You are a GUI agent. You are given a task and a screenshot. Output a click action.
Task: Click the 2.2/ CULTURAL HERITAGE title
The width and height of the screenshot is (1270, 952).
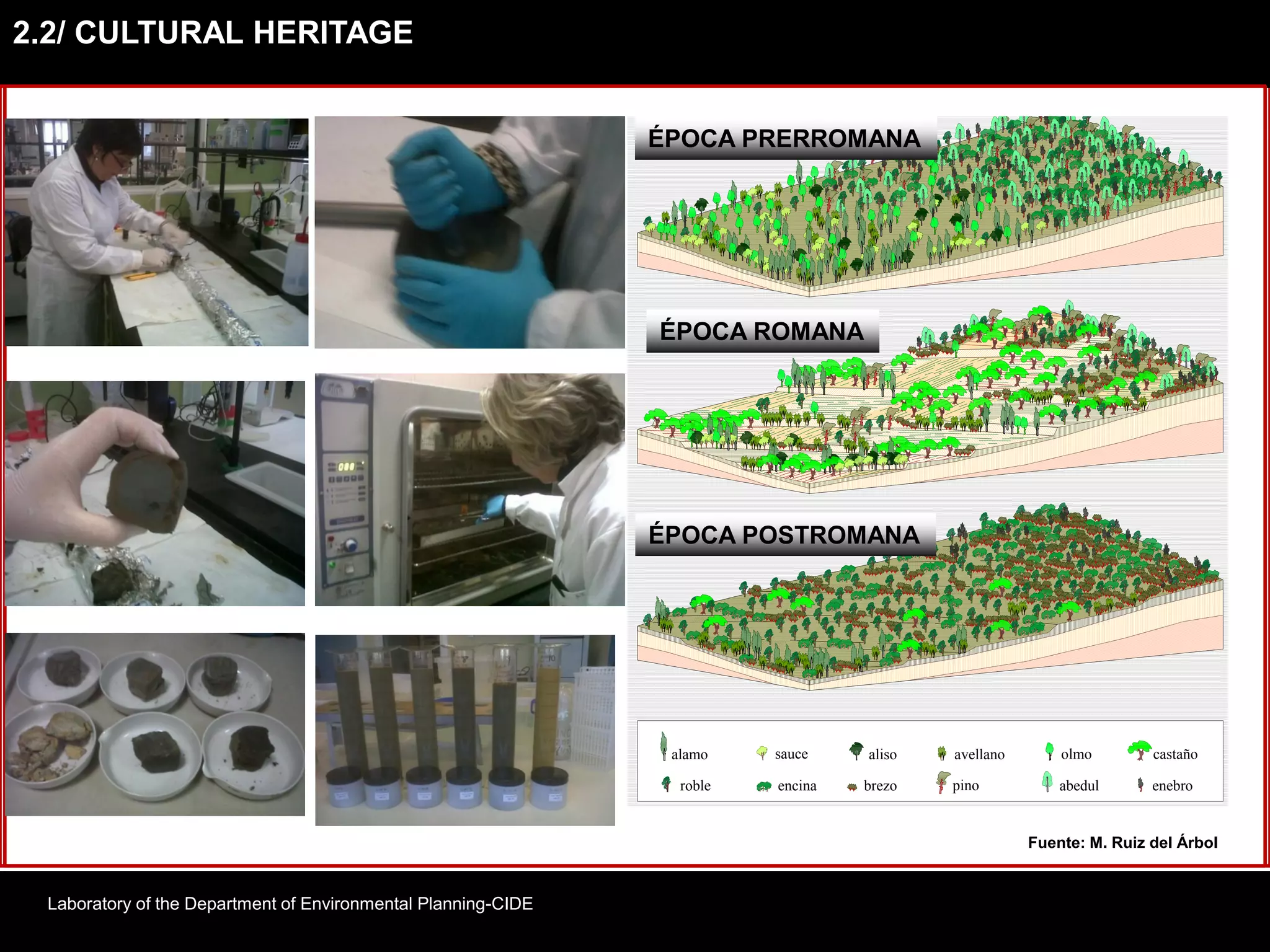[213, 33]
